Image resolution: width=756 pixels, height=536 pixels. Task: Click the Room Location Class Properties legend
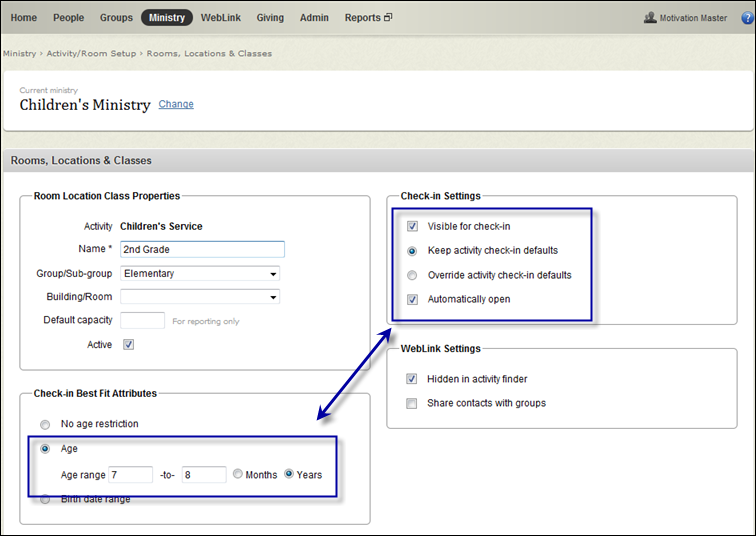coord(107,196)
